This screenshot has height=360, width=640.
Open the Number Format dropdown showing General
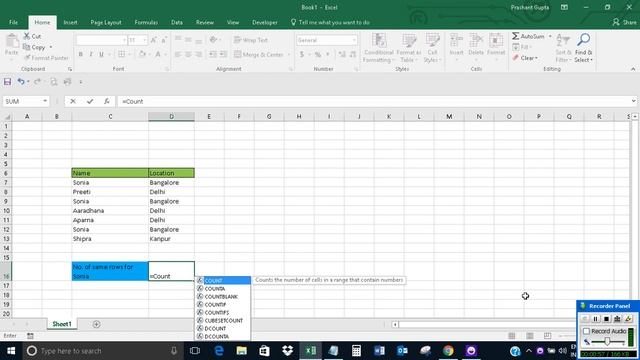coord(354,40)
